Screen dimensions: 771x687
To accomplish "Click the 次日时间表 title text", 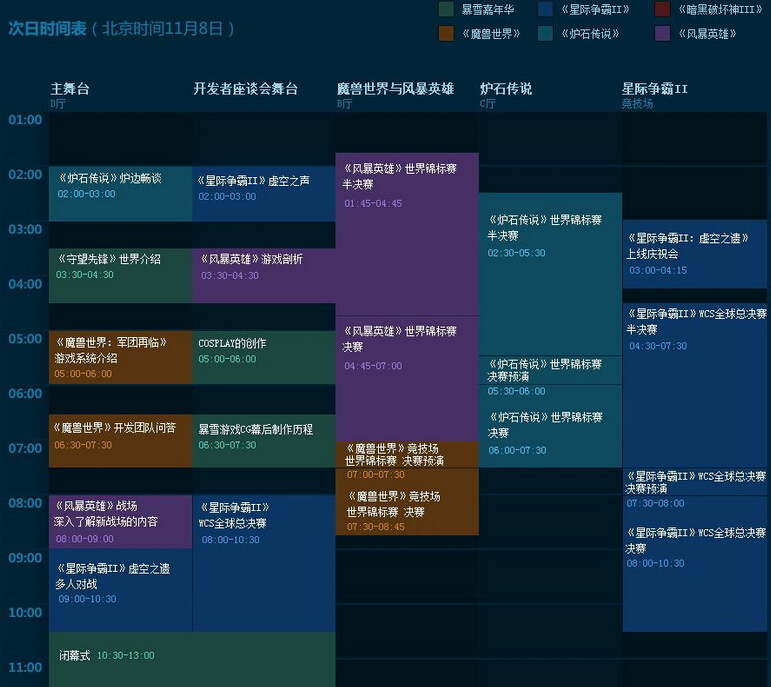I will (x=47, y=29).
